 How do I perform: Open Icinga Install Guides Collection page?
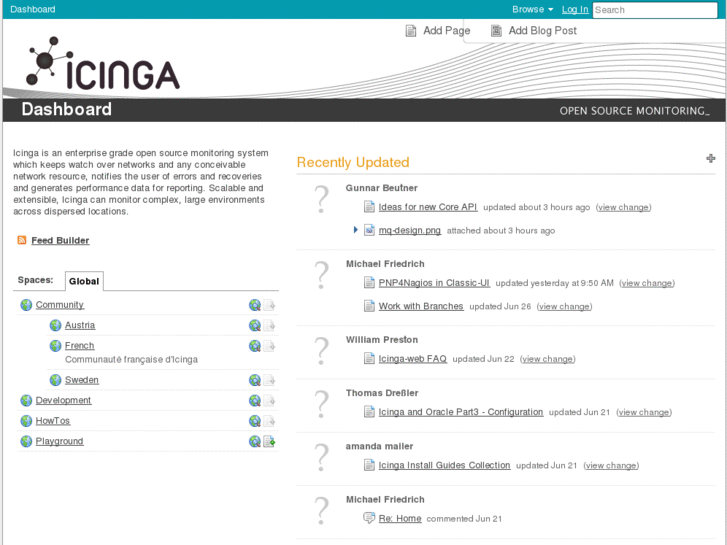(444, 465)
